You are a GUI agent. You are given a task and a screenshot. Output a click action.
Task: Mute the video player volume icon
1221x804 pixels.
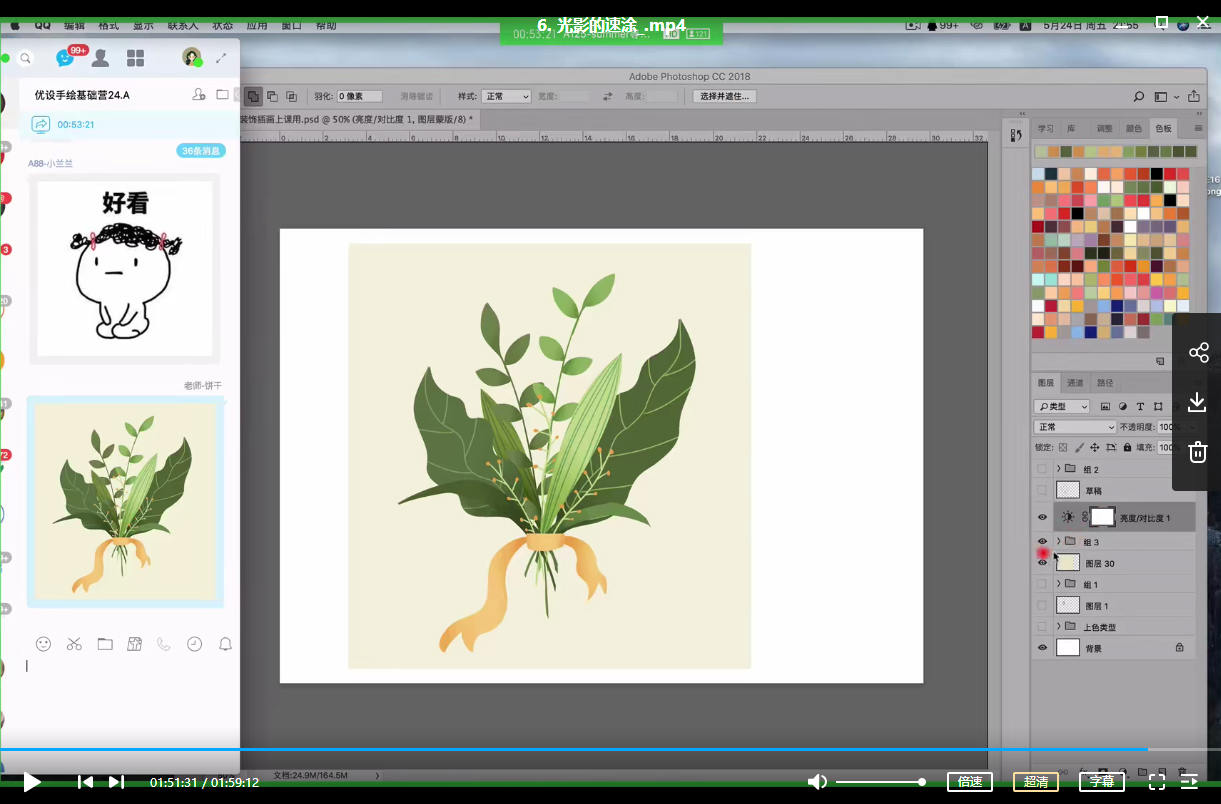tap(817, 782)
